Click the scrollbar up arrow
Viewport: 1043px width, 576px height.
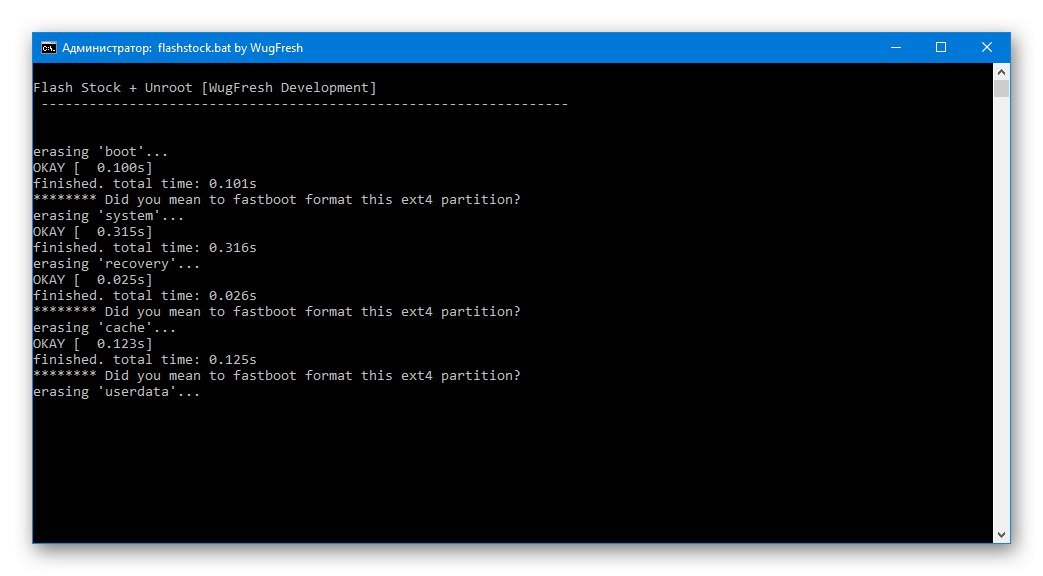1001,71
